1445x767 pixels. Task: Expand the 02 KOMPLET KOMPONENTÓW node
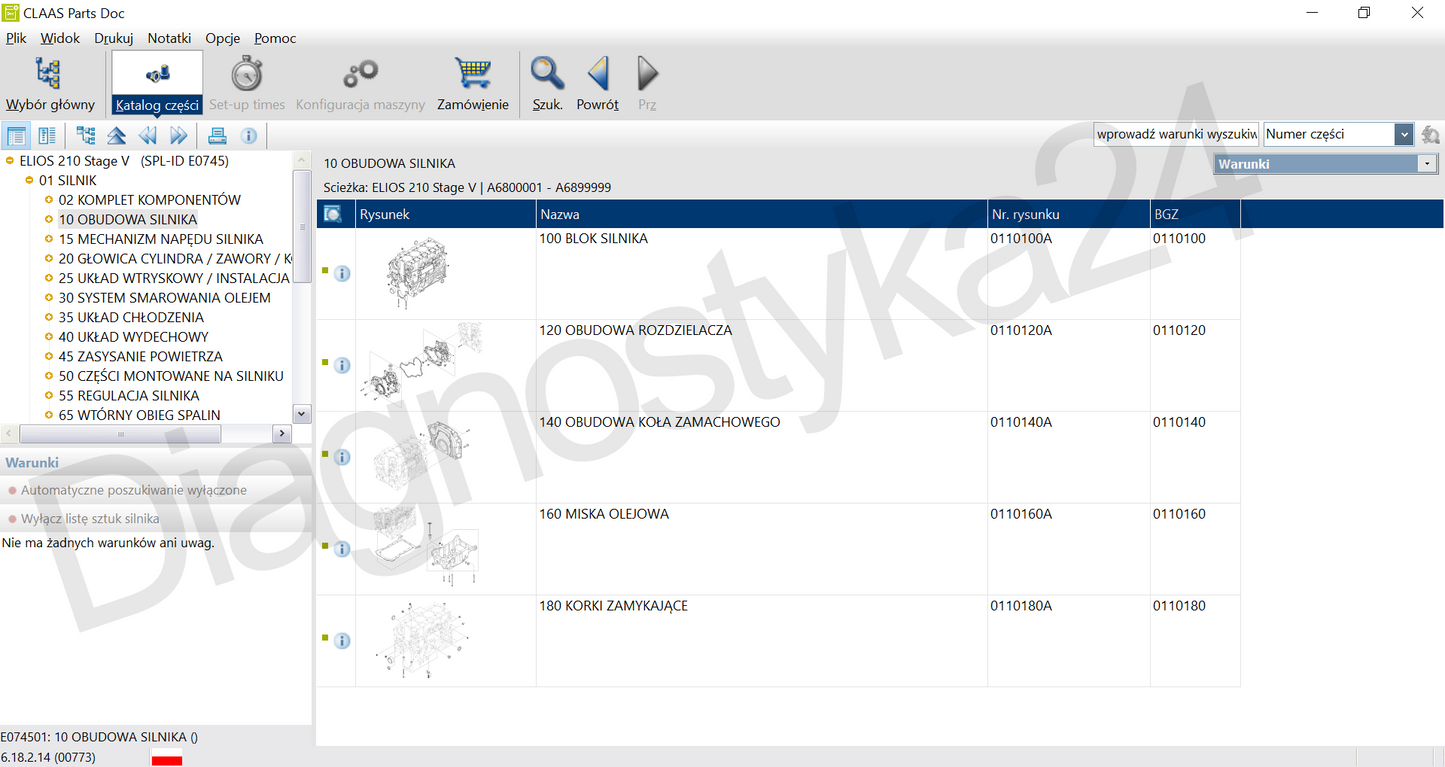tap(49, 200)
